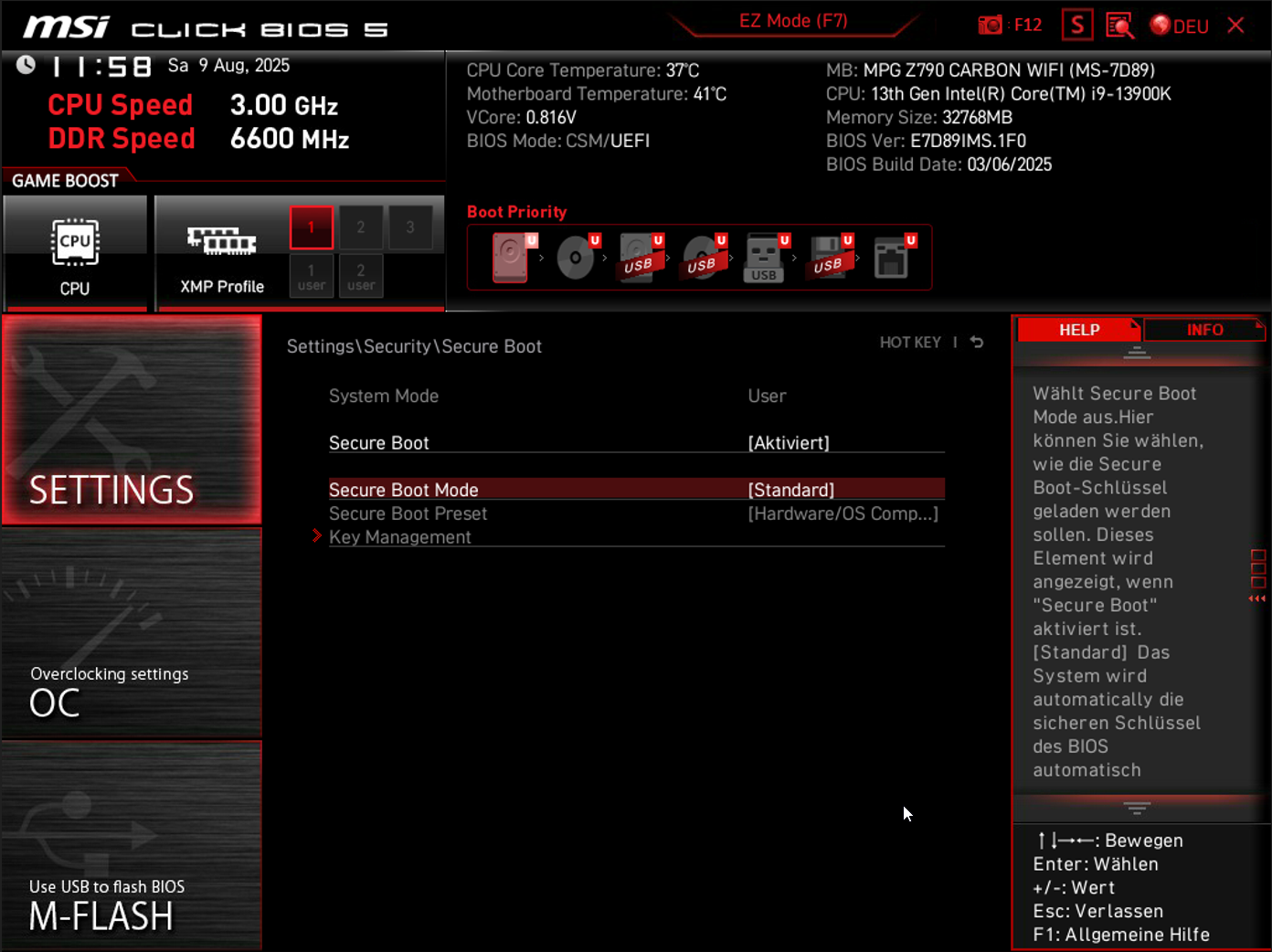Screen dimensions: 1272x952
Task: Select XMP Profile 2
Action: coord(361,227)
